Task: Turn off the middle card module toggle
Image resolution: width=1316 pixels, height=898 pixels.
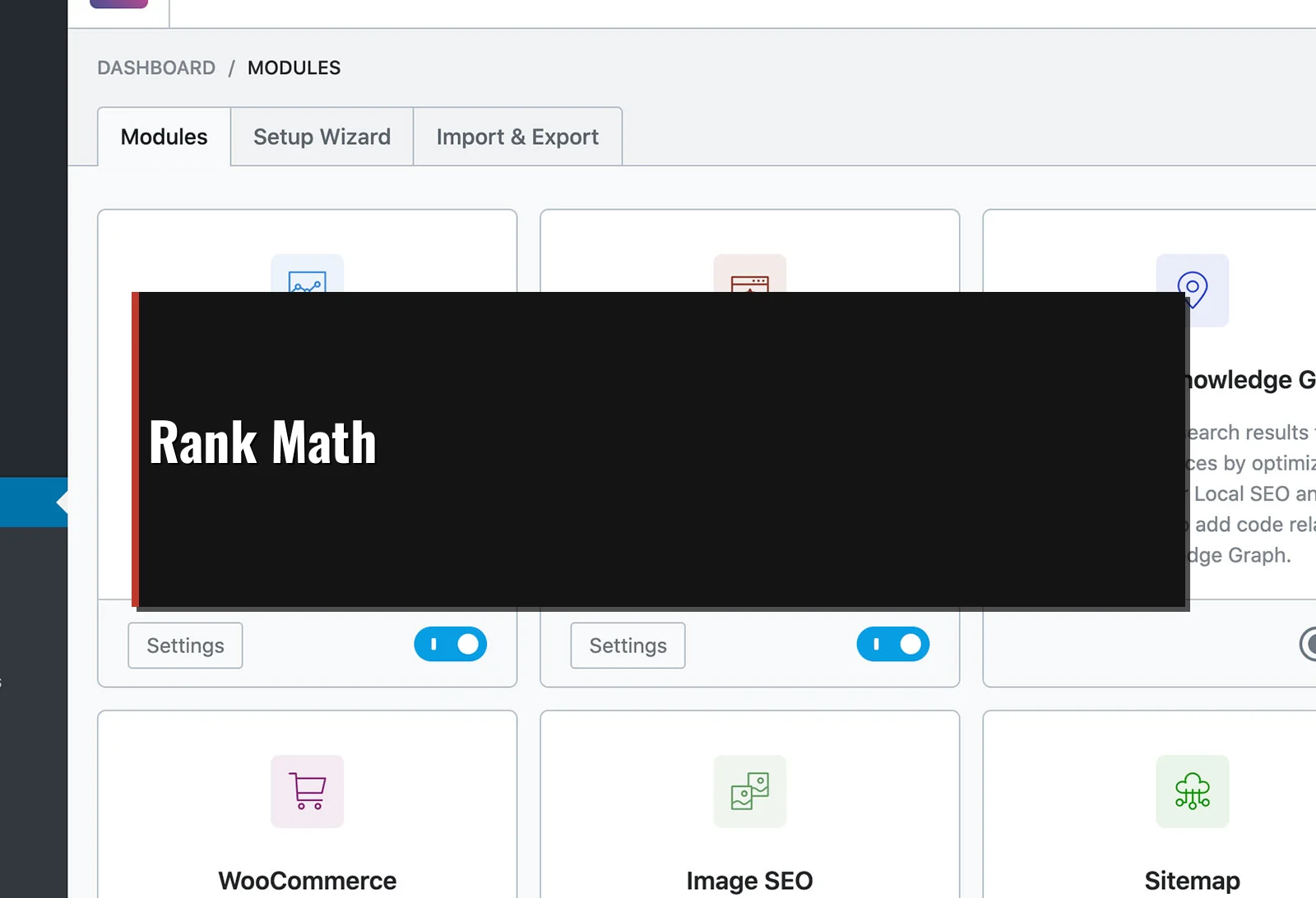Action: [x=892, y=645]
